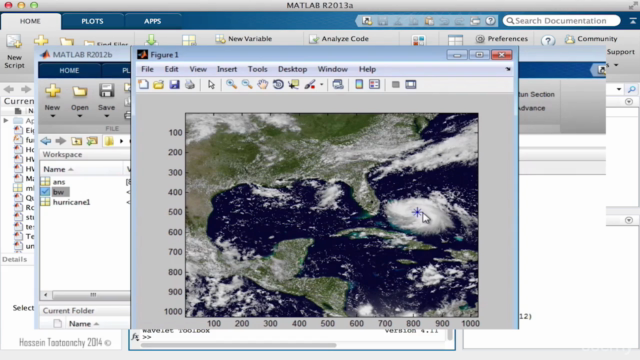Click New Script in R2013a toolstrip

[x=14, y=52]
